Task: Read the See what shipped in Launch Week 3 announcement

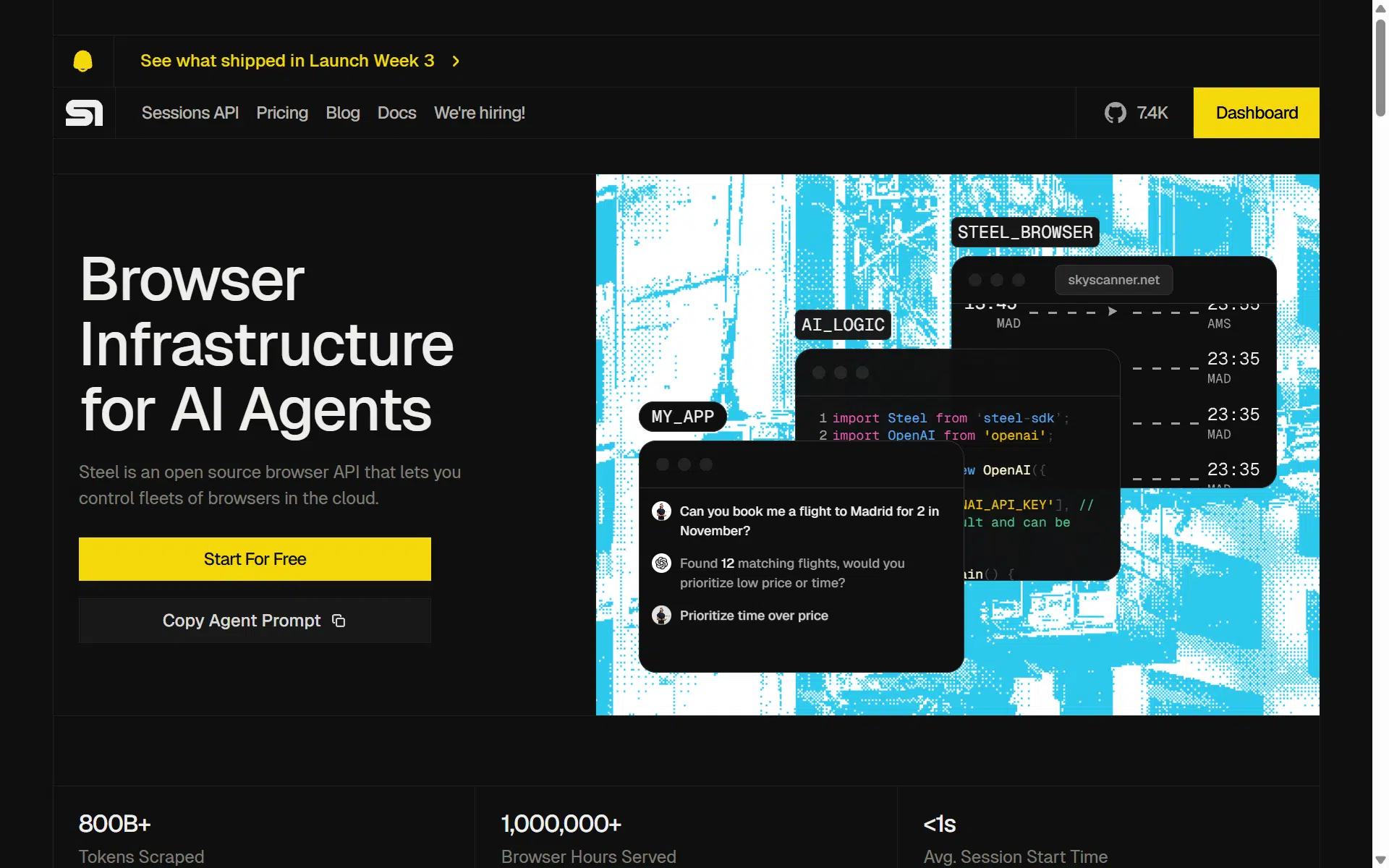Action: pos(287,61)
